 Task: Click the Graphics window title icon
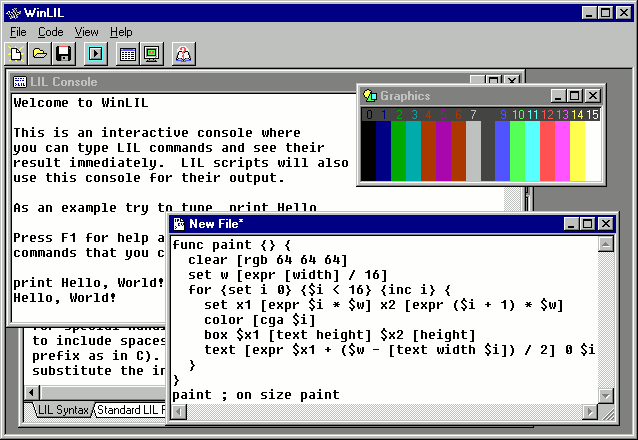point(370,96)
